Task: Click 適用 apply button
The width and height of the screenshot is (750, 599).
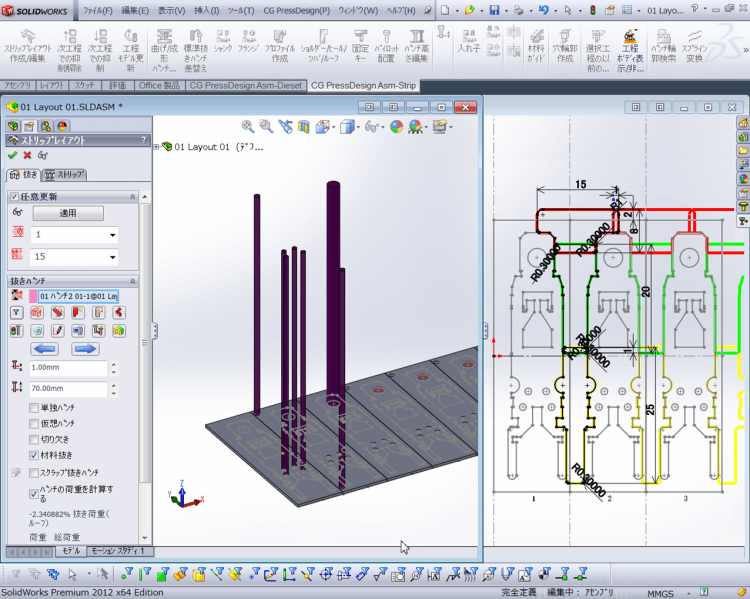Action: [x=68, y=213]
